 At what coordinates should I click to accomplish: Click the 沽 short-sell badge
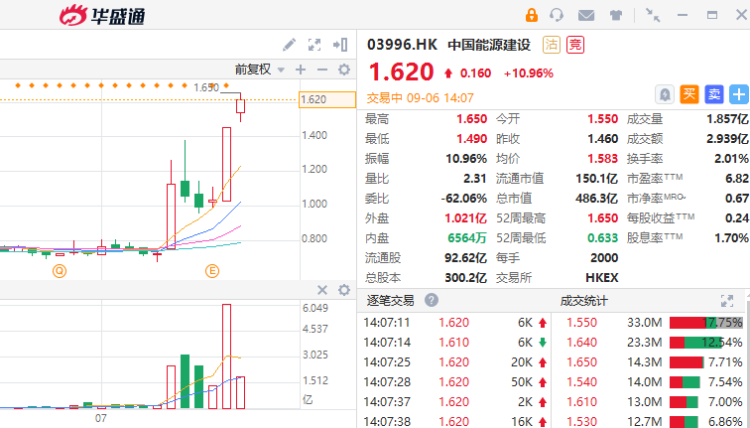[551, 45]
